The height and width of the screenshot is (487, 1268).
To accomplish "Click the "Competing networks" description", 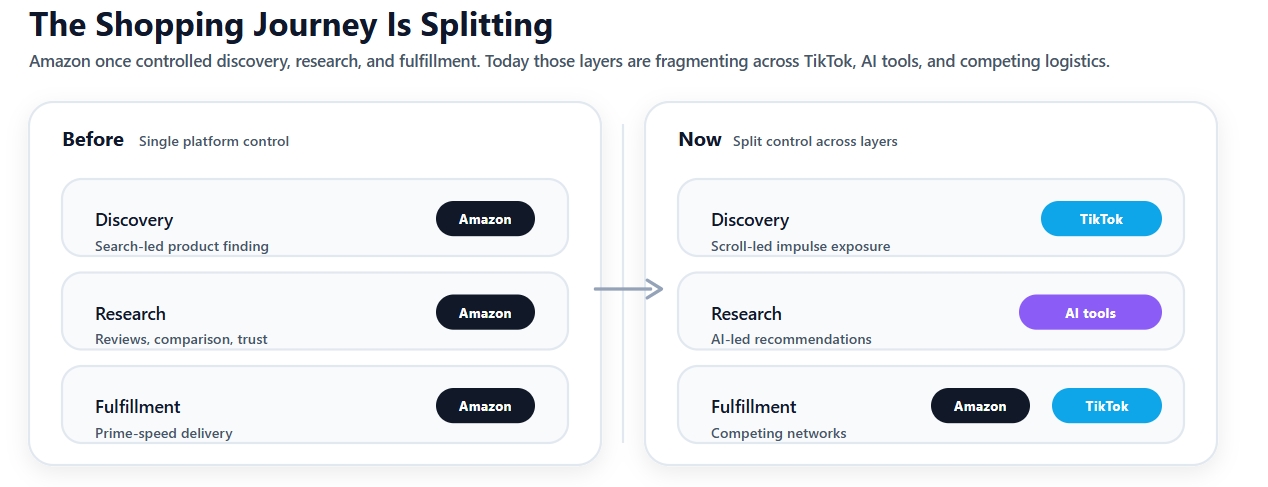I will tap(778, 433).
